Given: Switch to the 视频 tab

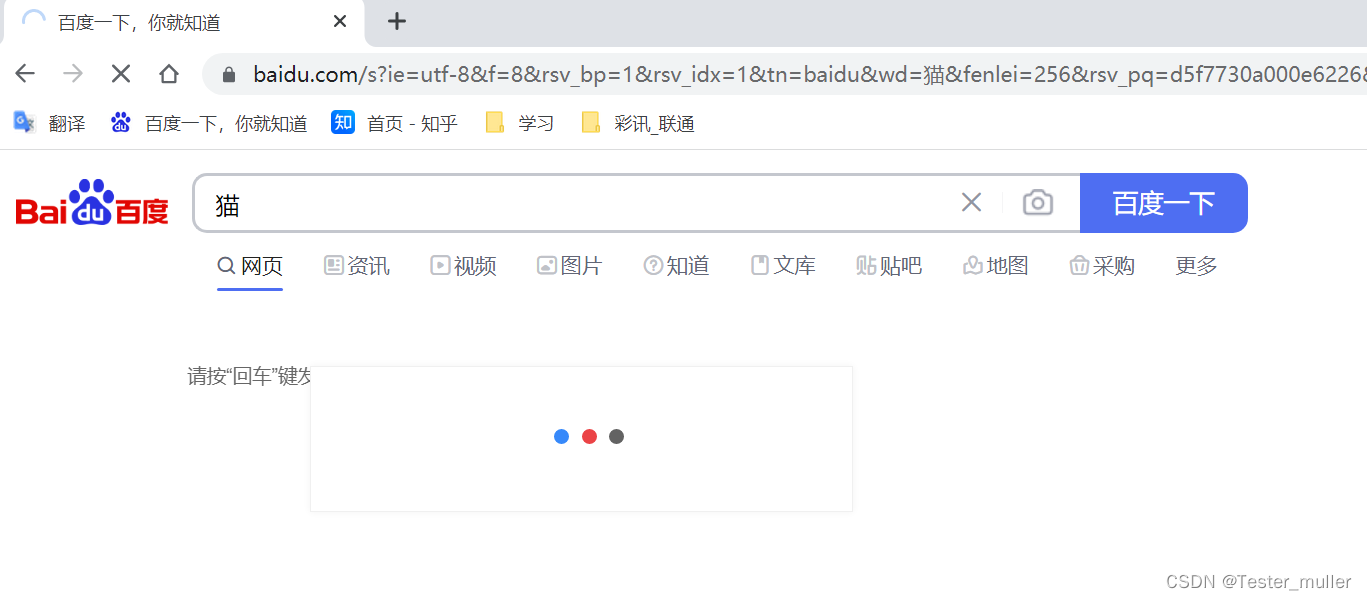Looking at the screenshot, I should pyautogui.click(x=463, y=266).
